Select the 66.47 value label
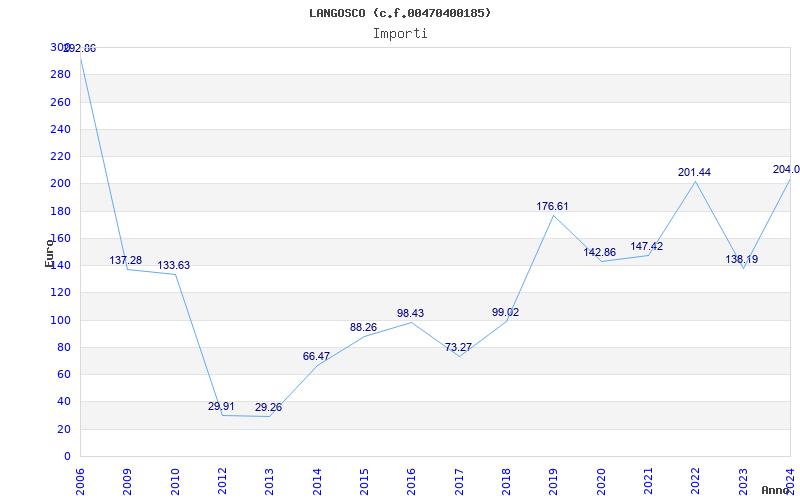800x500 pixels. (x=316, y=357)
